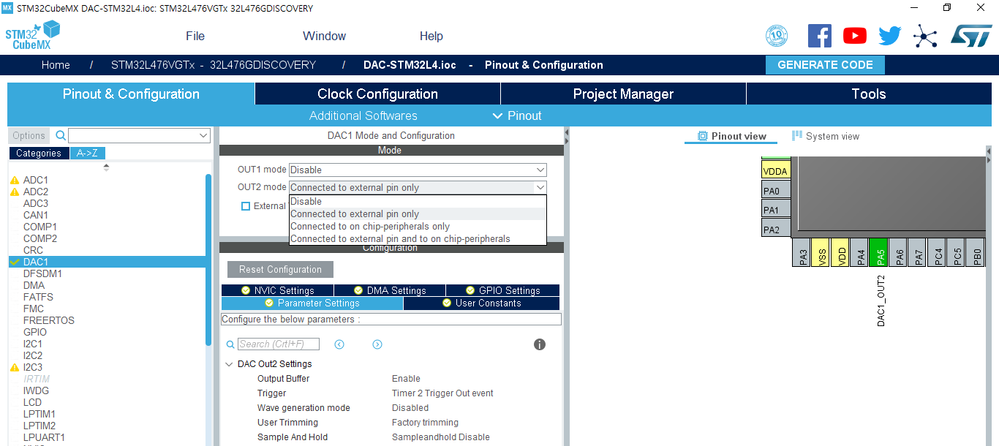Open the Facebook icon link

[x=819, y=36]
